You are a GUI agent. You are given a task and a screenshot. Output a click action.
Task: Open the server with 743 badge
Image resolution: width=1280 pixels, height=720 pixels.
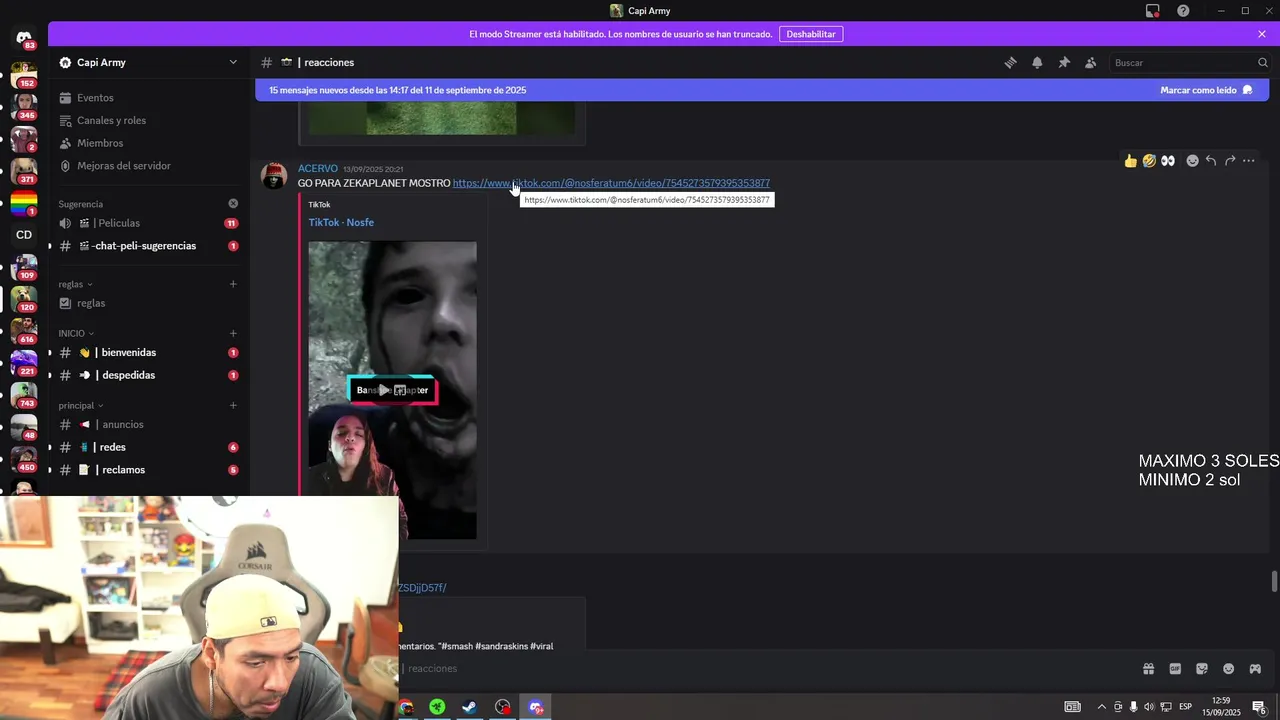tap(24, 395)
